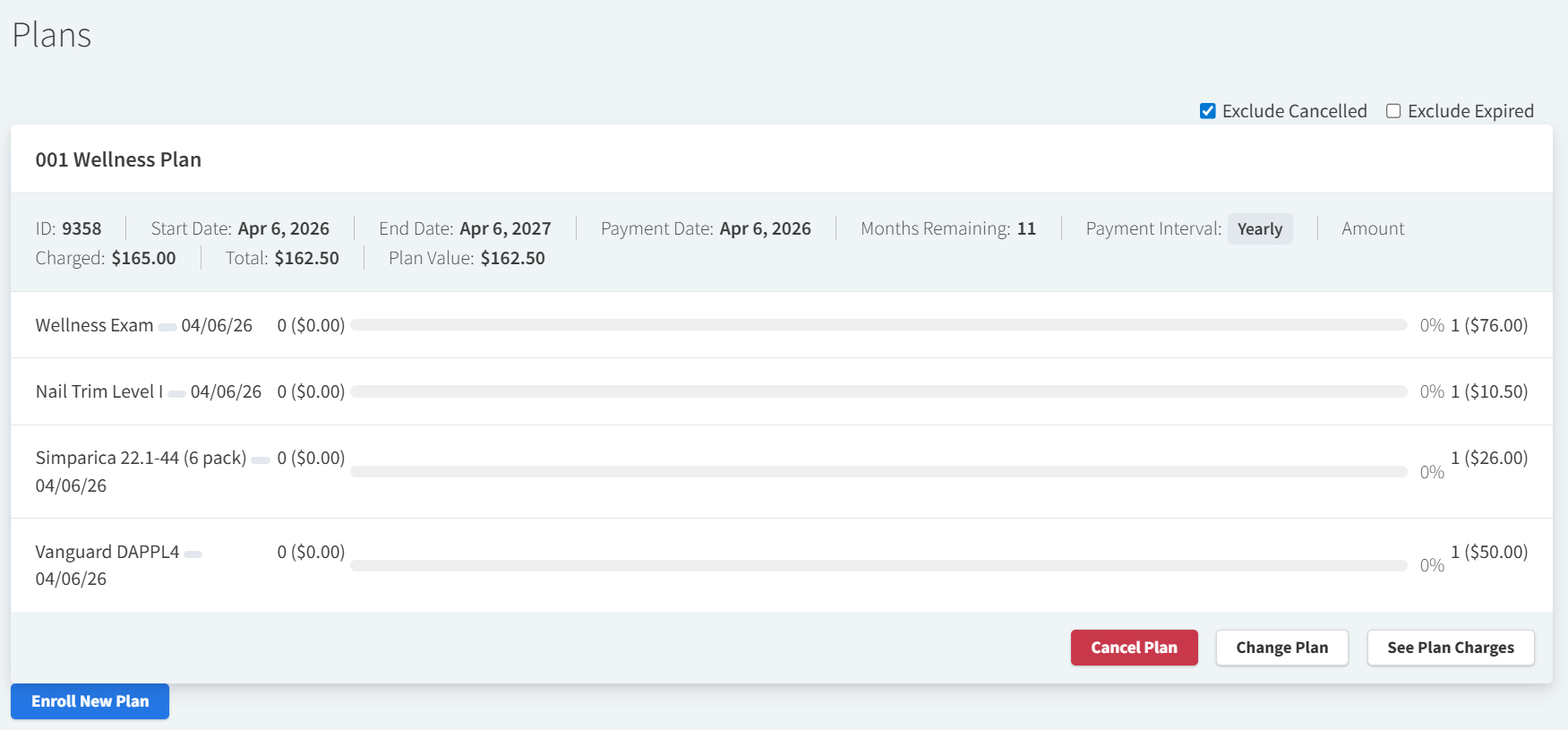Click the 001 Wellness Plan header title

coord(118,159)
